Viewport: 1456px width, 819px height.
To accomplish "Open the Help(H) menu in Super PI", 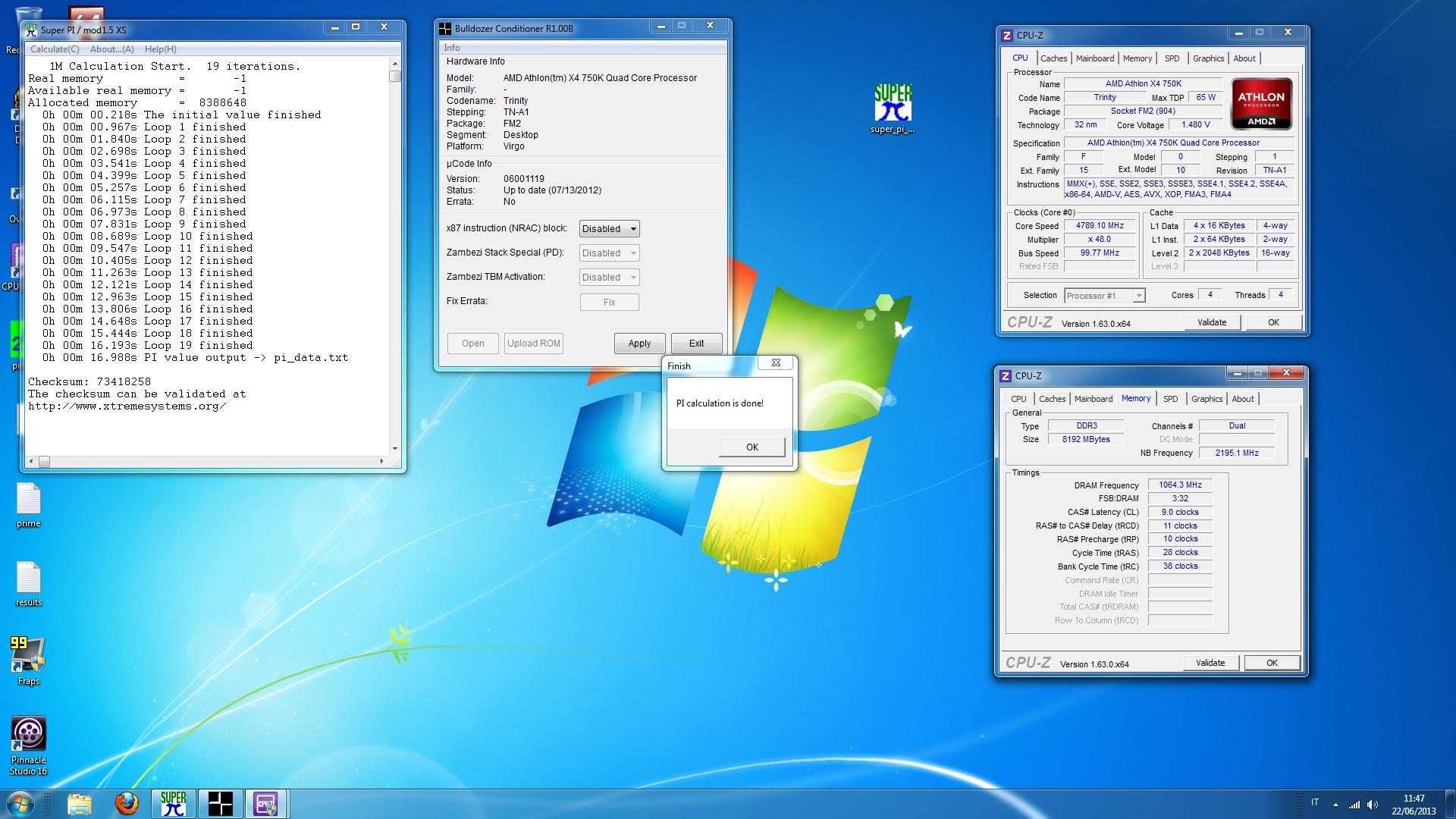I will (x=160, y=49).
